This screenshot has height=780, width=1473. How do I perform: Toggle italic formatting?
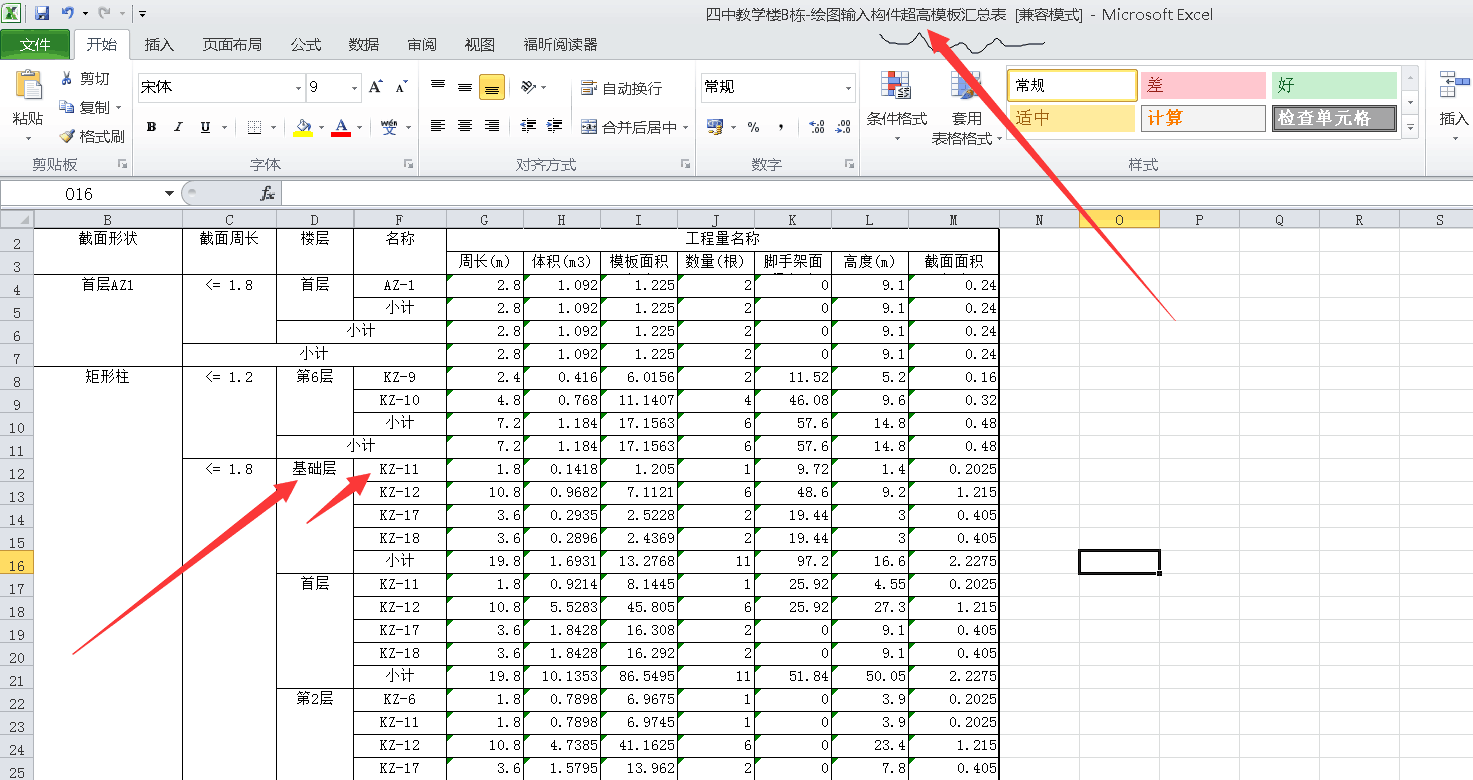point(178,127)
